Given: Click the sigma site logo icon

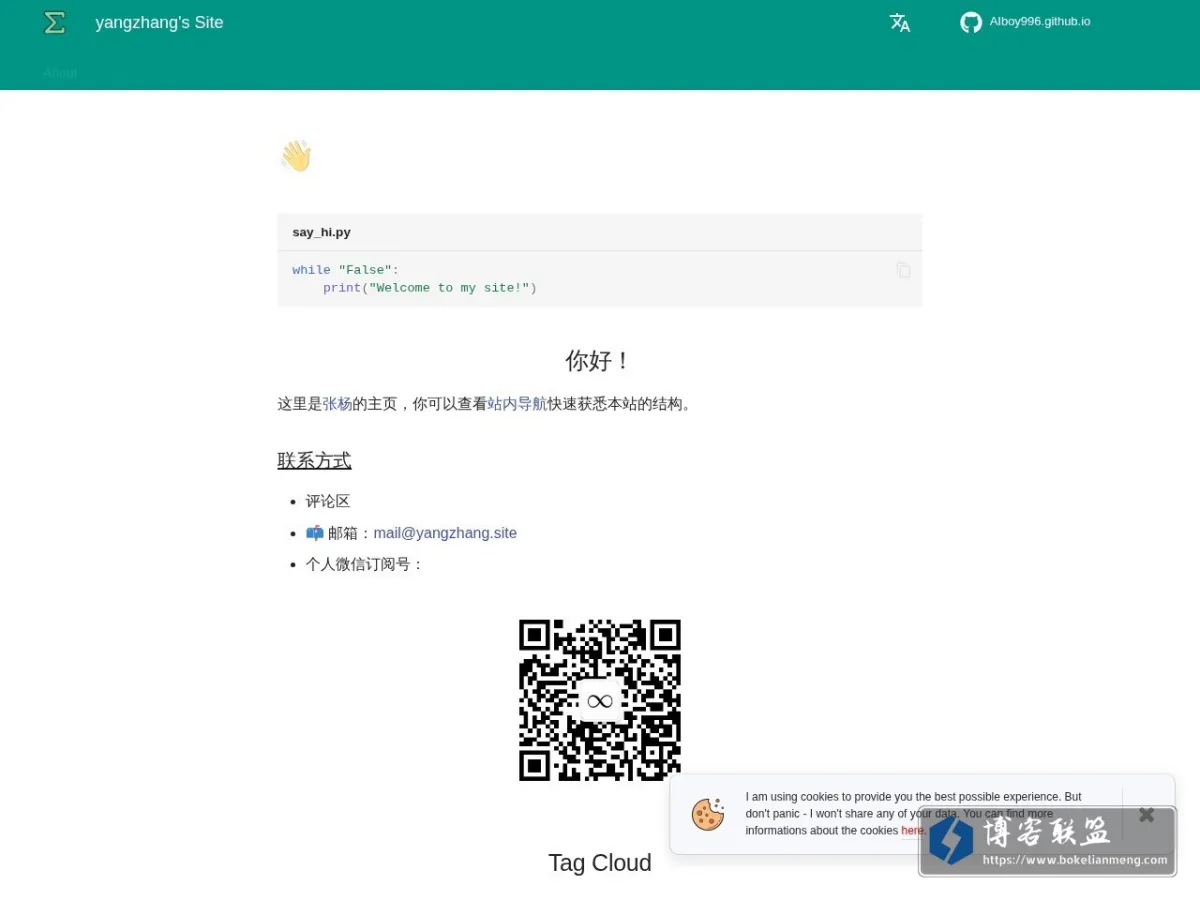Looking at the screenshot, I should point(55,22).
